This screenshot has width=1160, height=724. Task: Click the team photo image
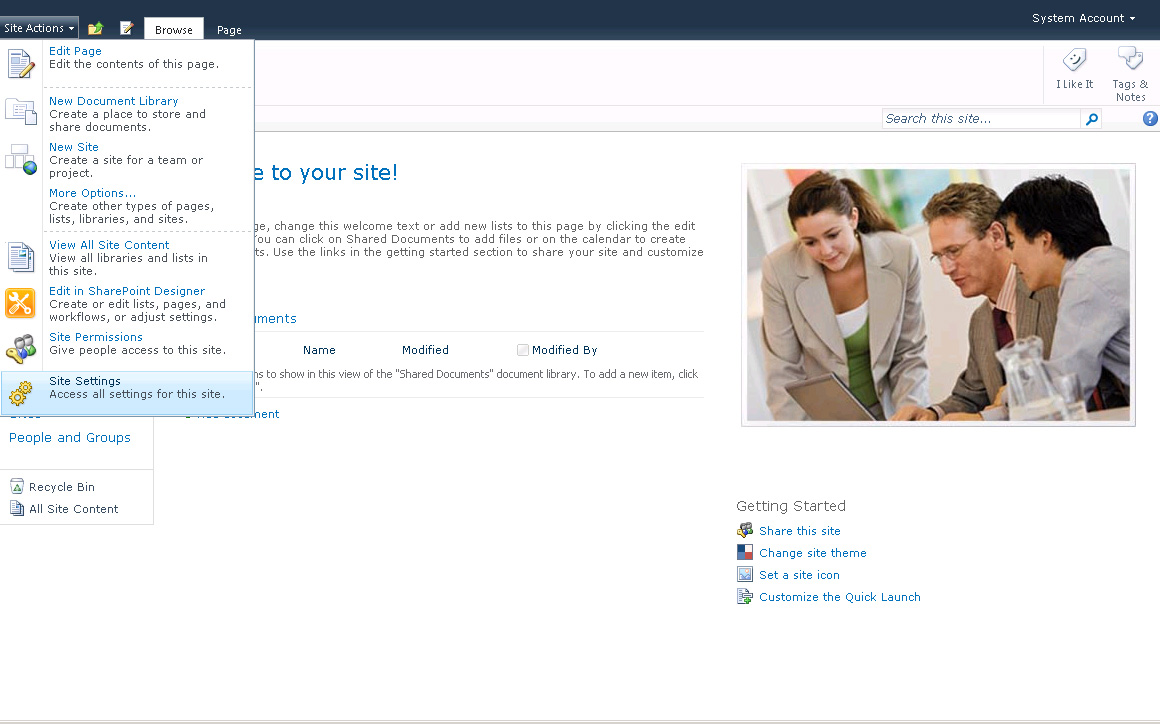tap(938, 295)
